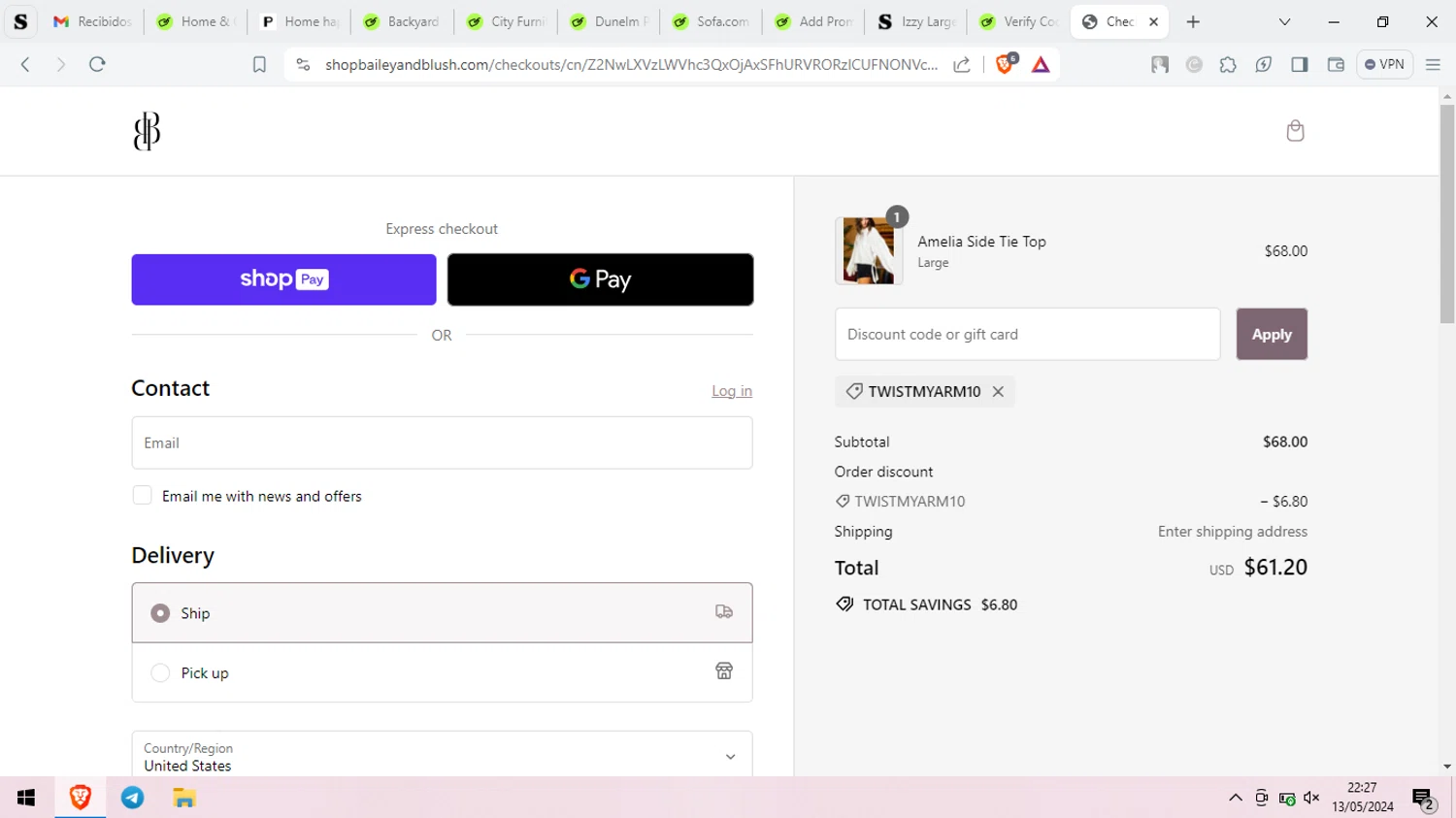The image size is (1456, 818).
Task: Click the VPN button
Action: (x=1384, y=64)
